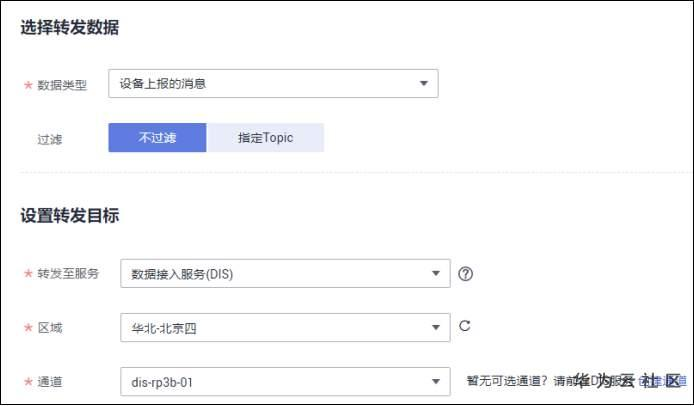Click the 过滤 field label
Screen dimensions: 694x406
click(x=49, y=139)
